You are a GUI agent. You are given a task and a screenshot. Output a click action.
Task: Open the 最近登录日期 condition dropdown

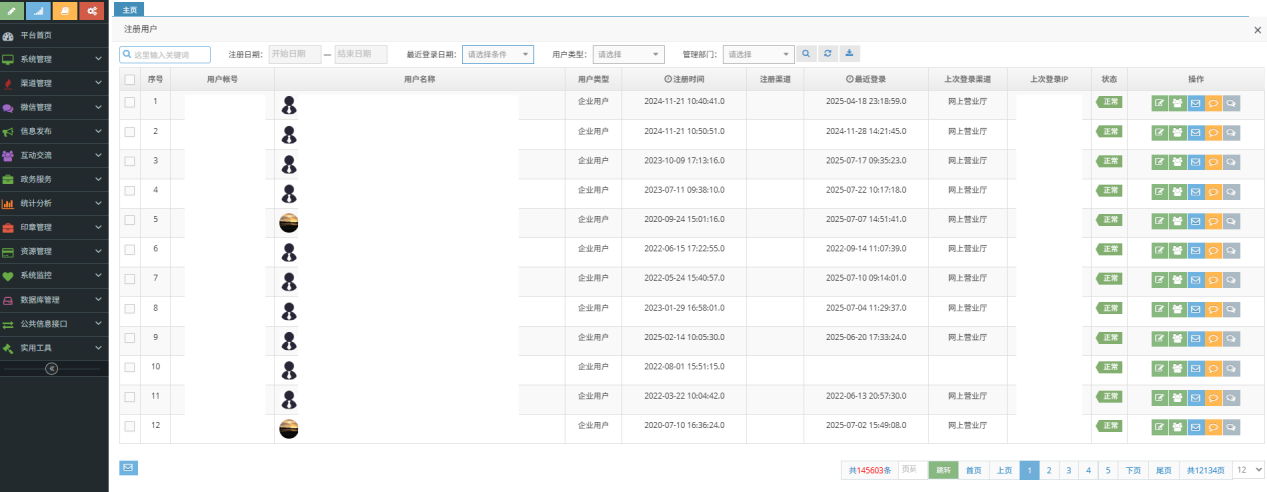(x=498, y=55)
